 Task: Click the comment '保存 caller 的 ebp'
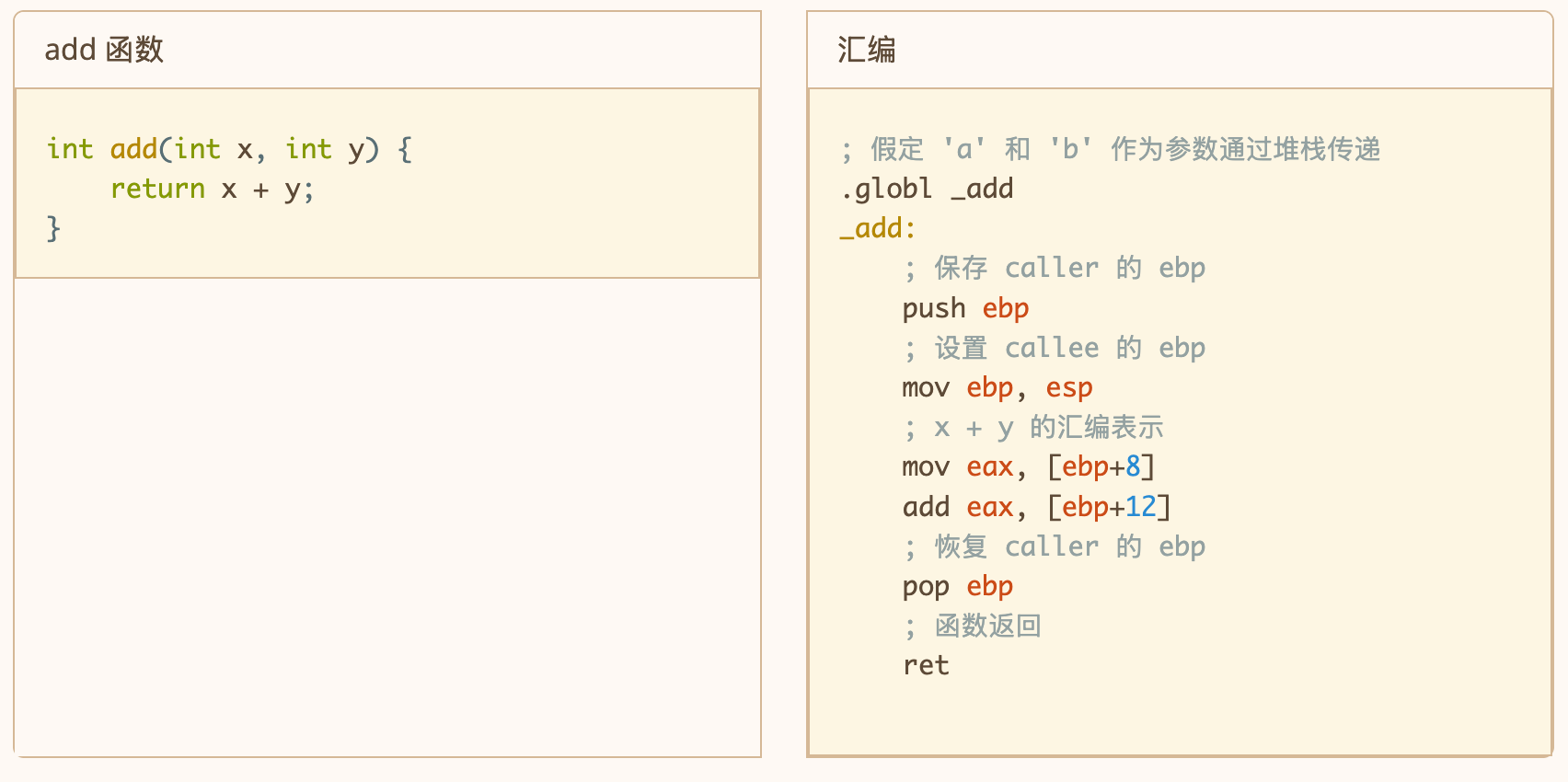coord(1055,269)
